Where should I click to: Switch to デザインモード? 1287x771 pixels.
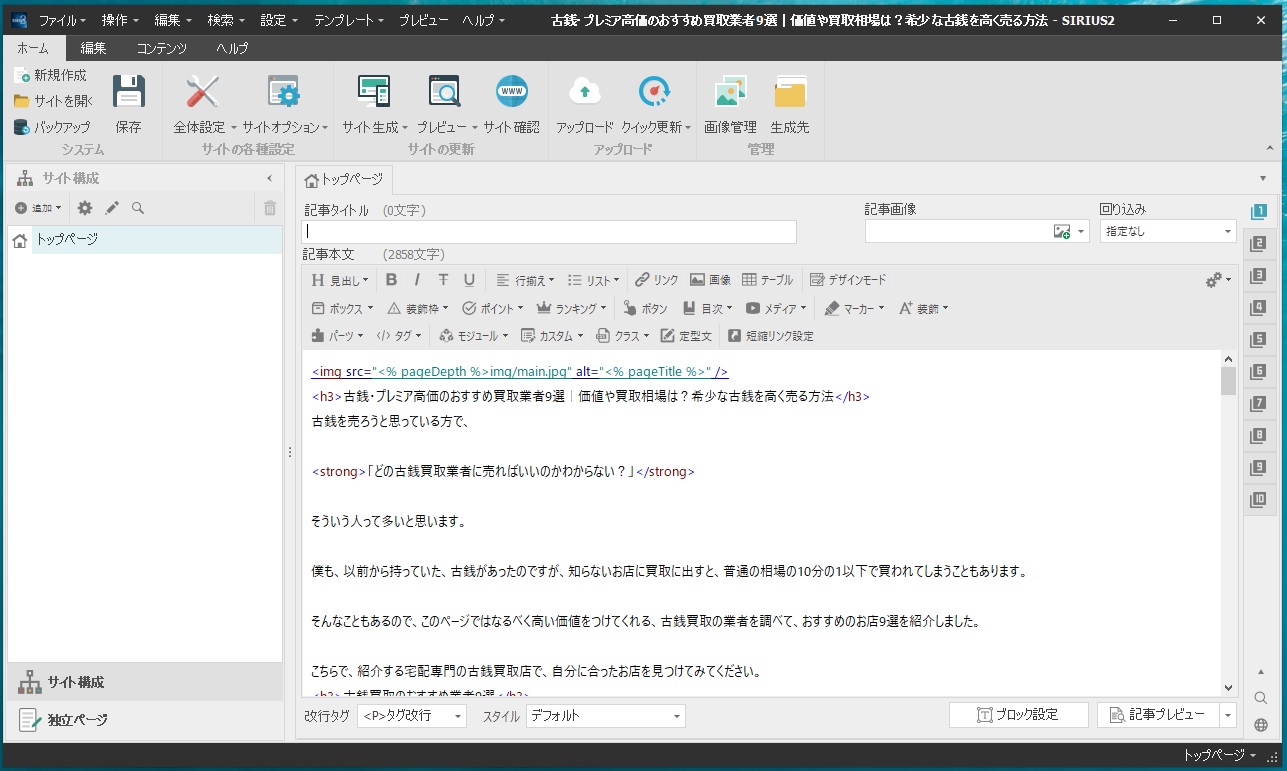point(848,280)
